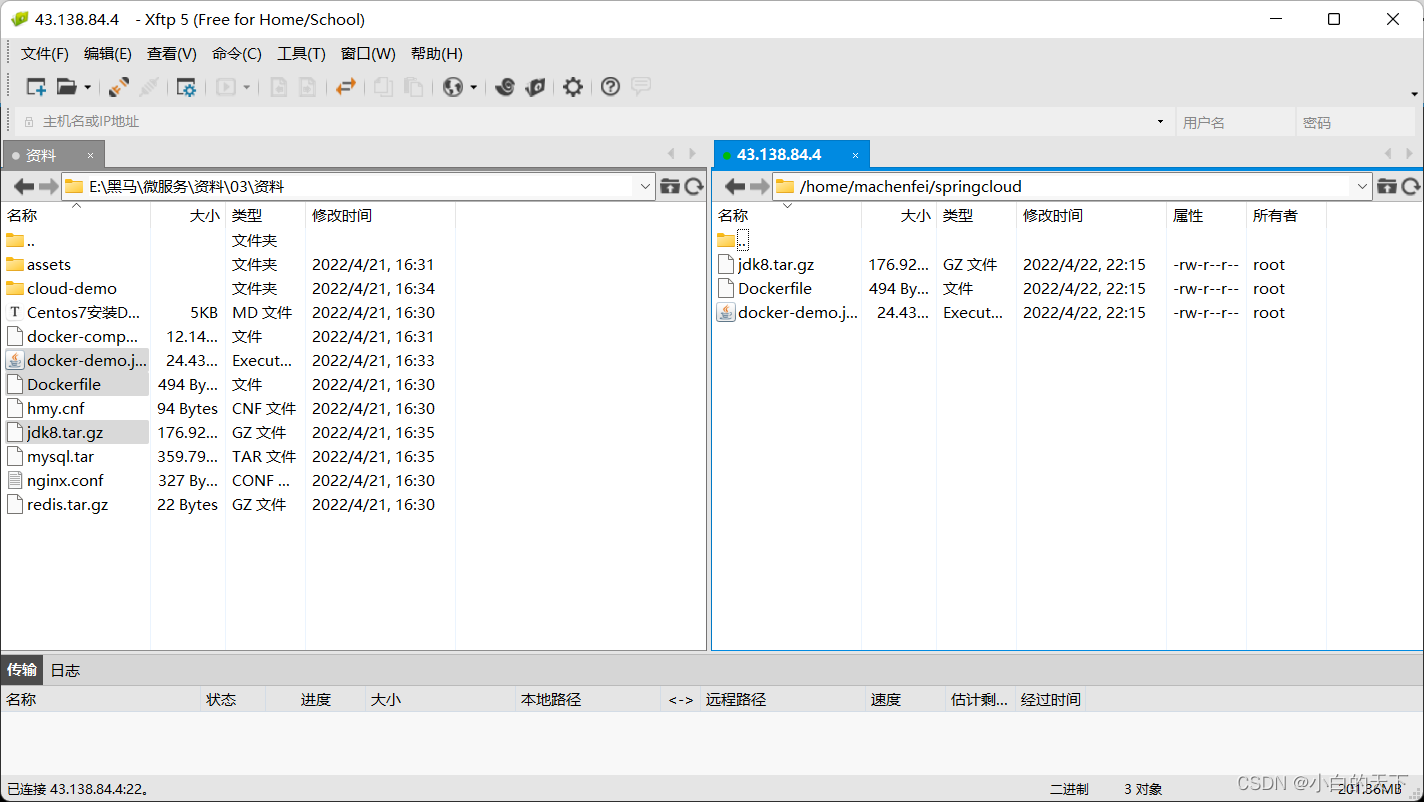Expand the globe icon dropdown arrow
The width and height of the screenshot is (1424, 802).
(474, 88)
